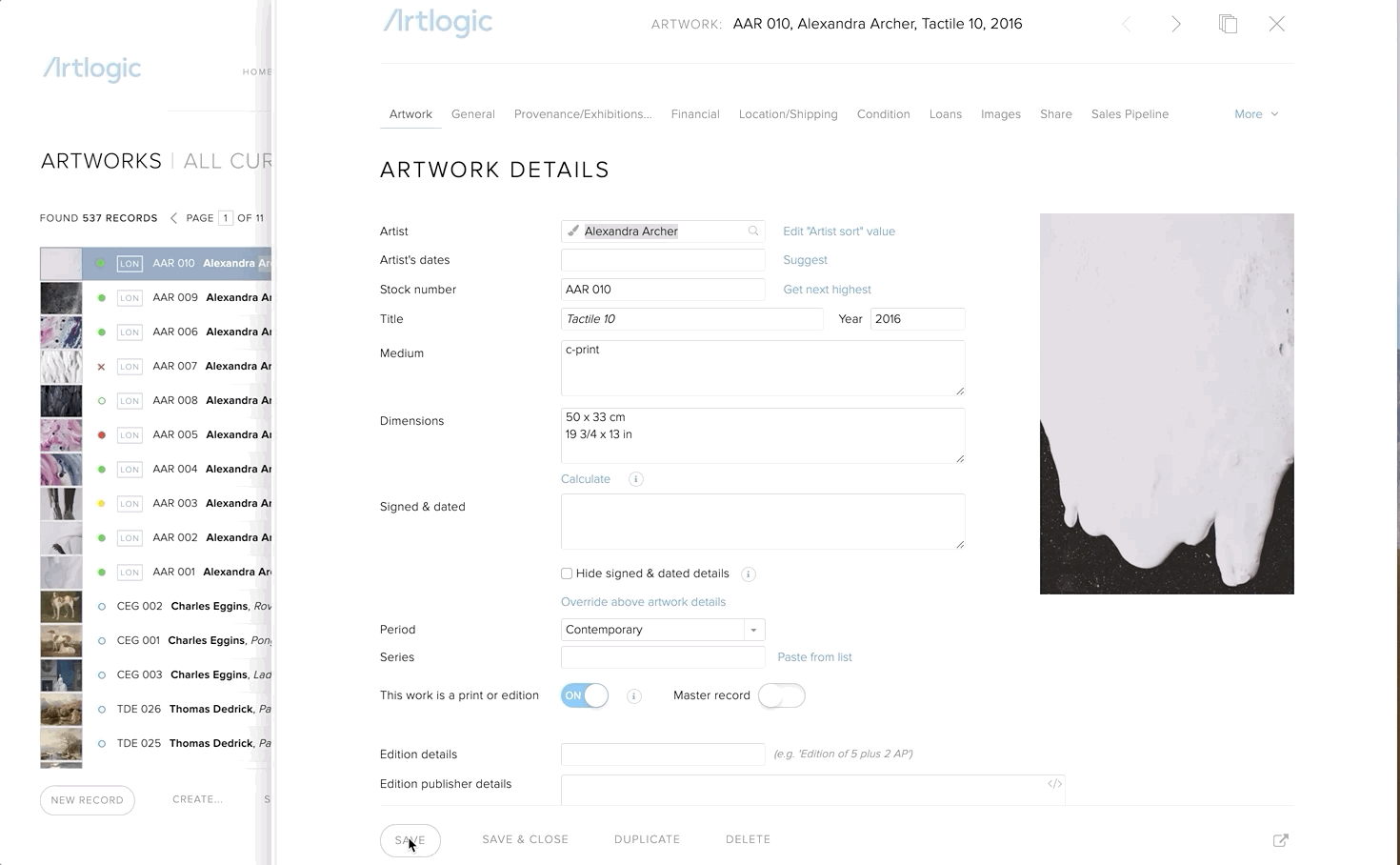Click LON location badge for AAR 006
The height and width of the screenshot is (865, 1400).
(130, 332)
